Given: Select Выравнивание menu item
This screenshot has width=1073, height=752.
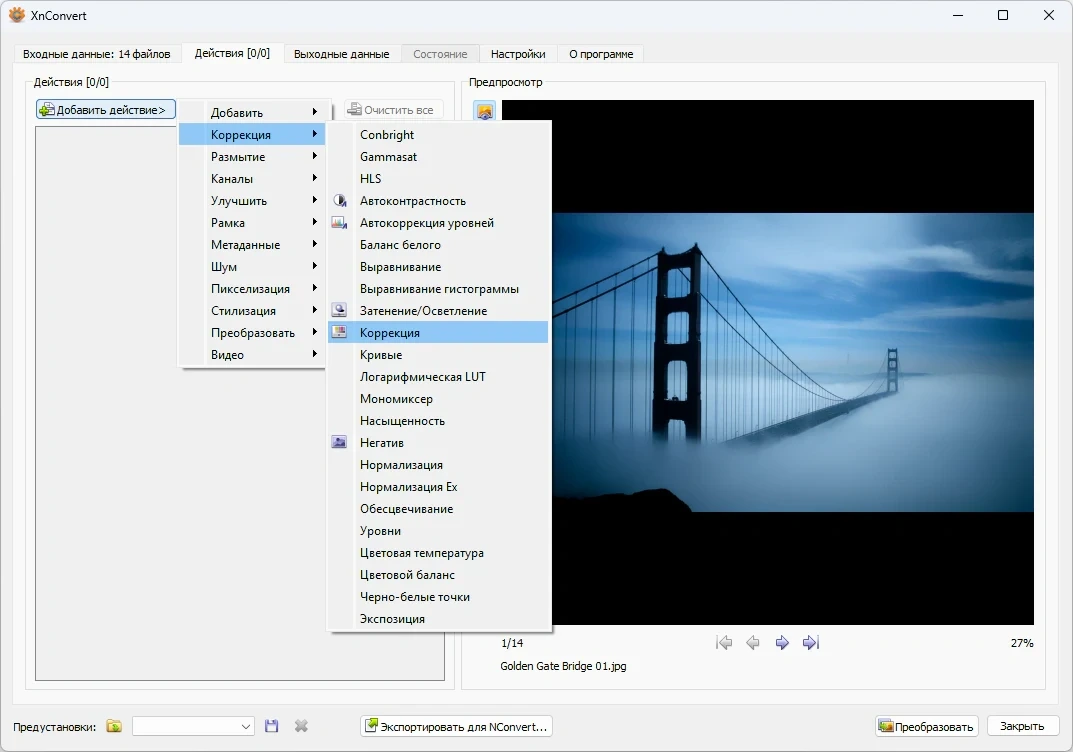Looking at the screenshot, I should click(438, 266).
